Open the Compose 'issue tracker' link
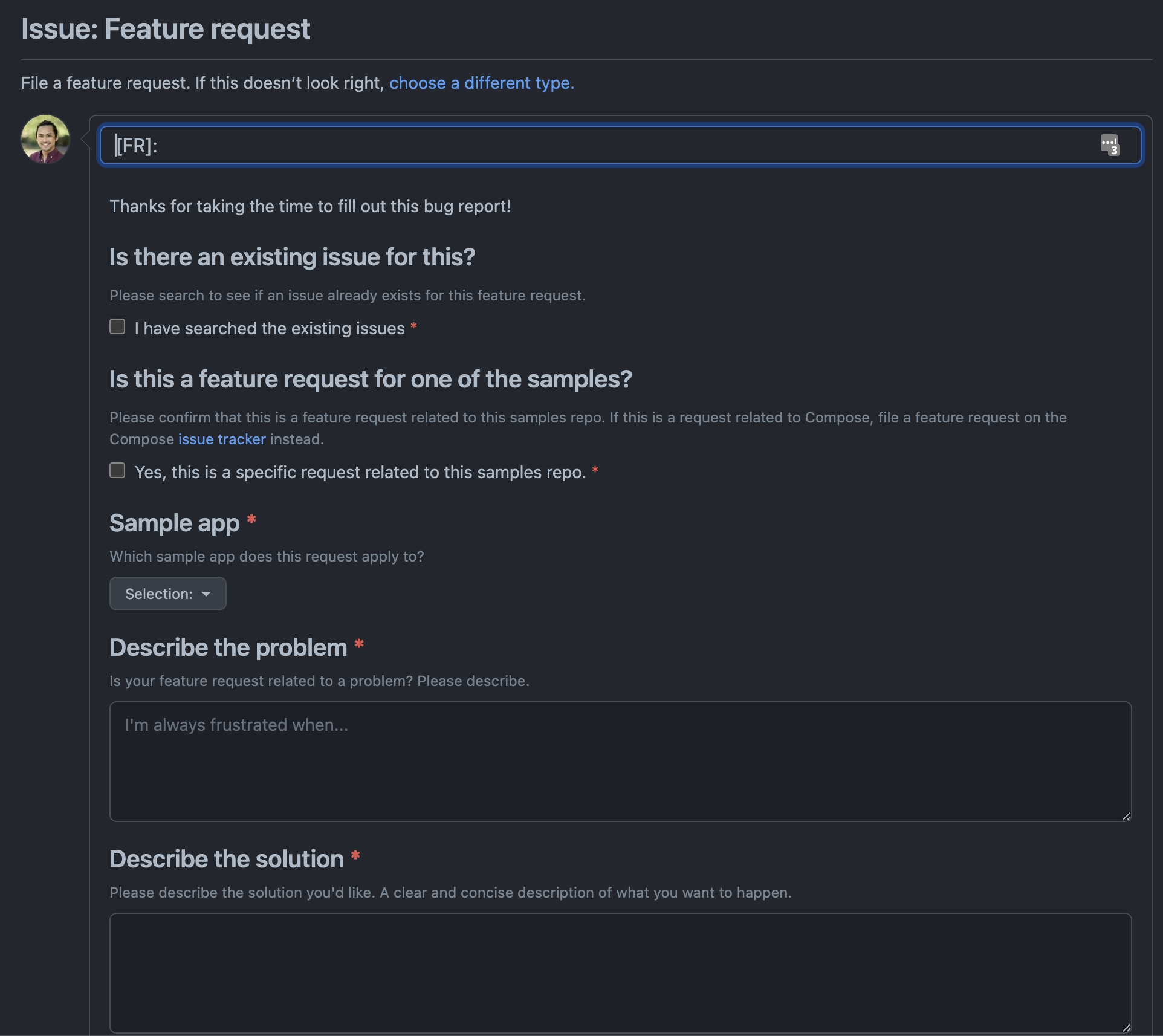 coord(222,439)
